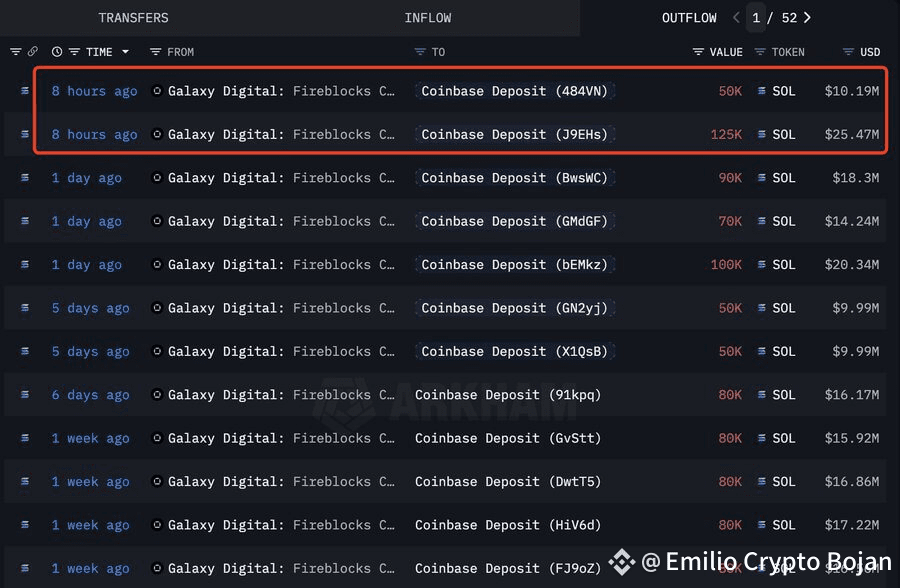The height and width of the screenshot is (588, 900).
Task: Open the TOKEN column filter
Action: 760,52
